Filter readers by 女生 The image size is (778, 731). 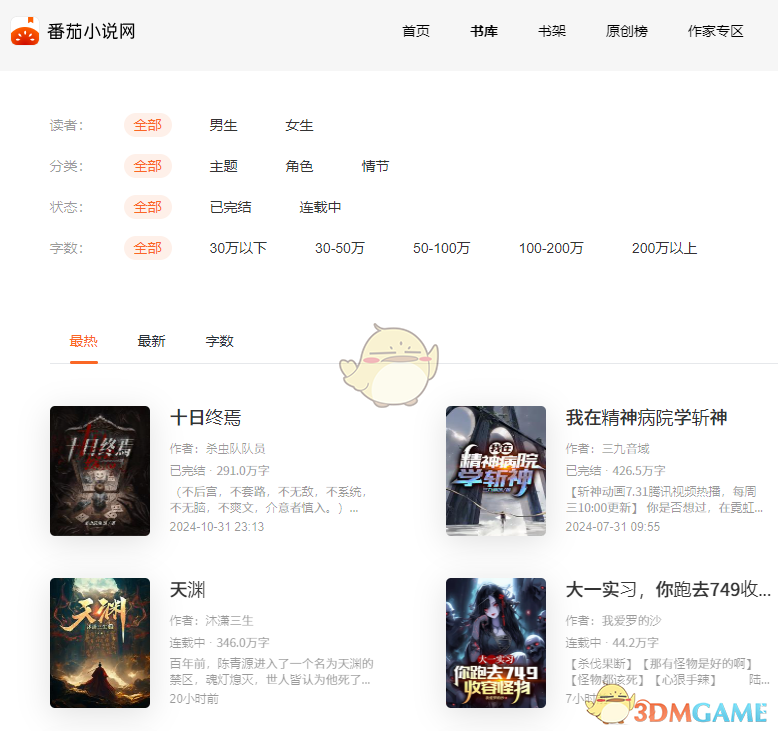click(x=299, y=125)
